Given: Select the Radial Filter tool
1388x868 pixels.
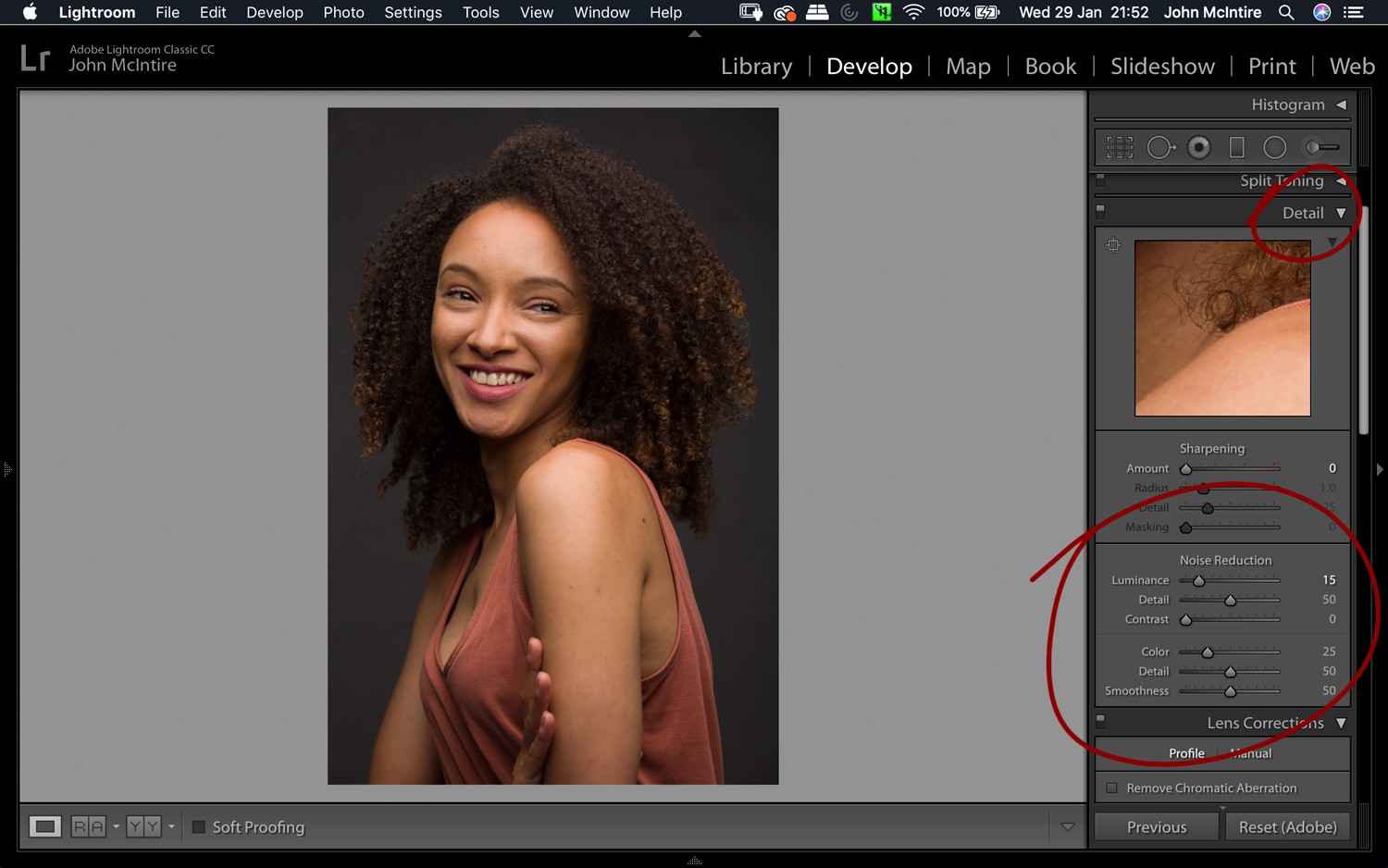Looking at the screenshot, I should click(x=1275, y=146).
